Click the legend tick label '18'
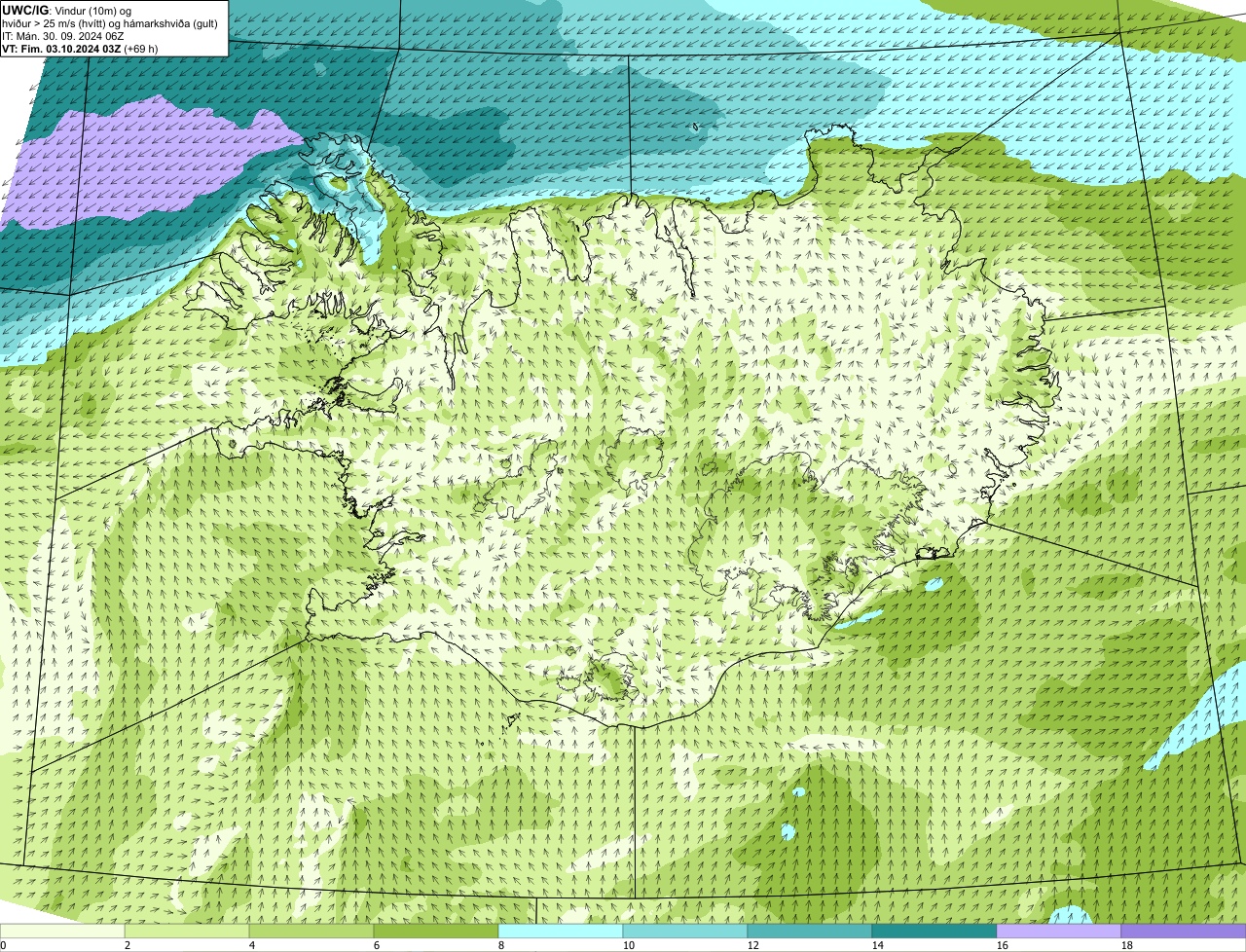The image size is (1246, 952). click(1127, 945)
